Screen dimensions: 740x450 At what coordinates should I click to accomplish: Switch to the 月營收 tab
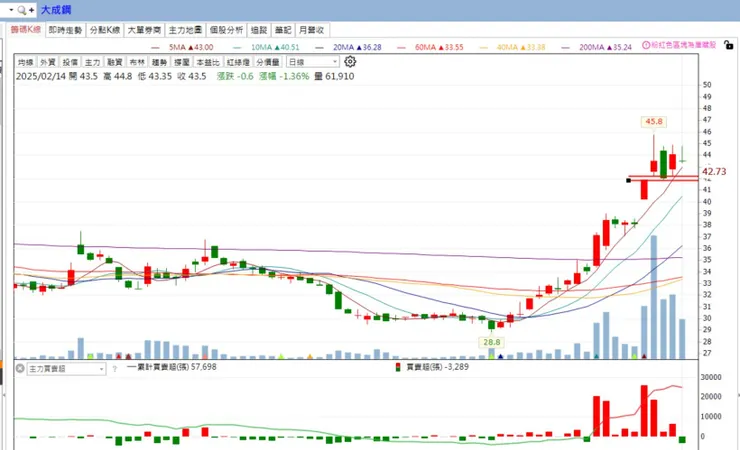(311, 30)
